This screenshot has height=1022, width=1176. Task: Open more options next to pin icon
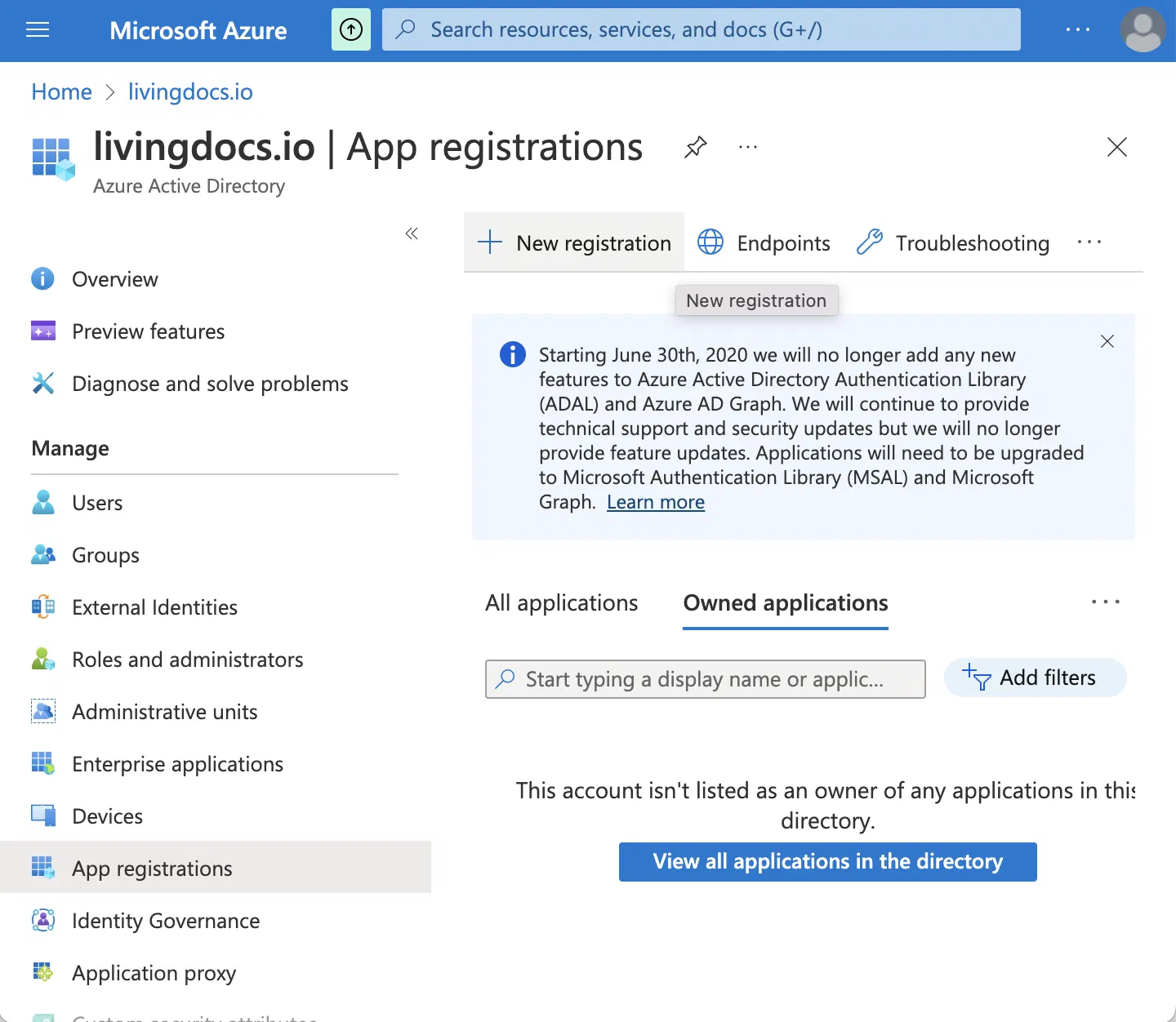point(748,148)
